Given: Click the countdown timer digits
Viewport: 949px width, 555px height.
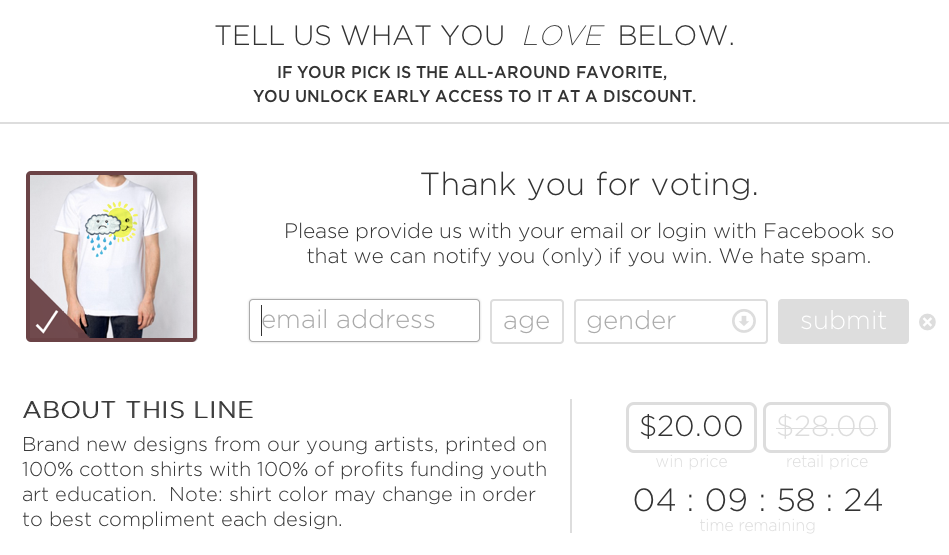Looking at the screenshot, I should (758, 499).
